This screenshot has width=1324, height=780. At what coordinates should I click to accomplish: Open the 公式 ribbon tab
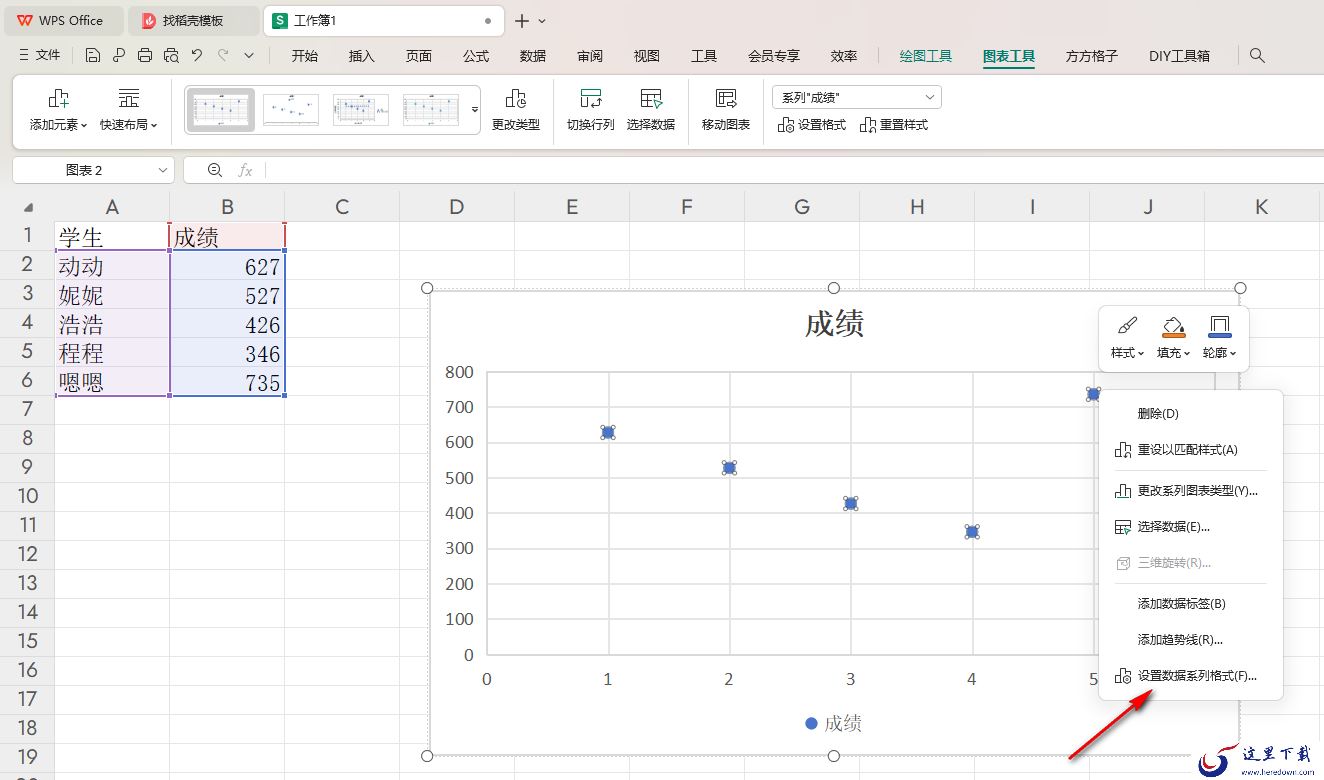click(x=476, y=56)
